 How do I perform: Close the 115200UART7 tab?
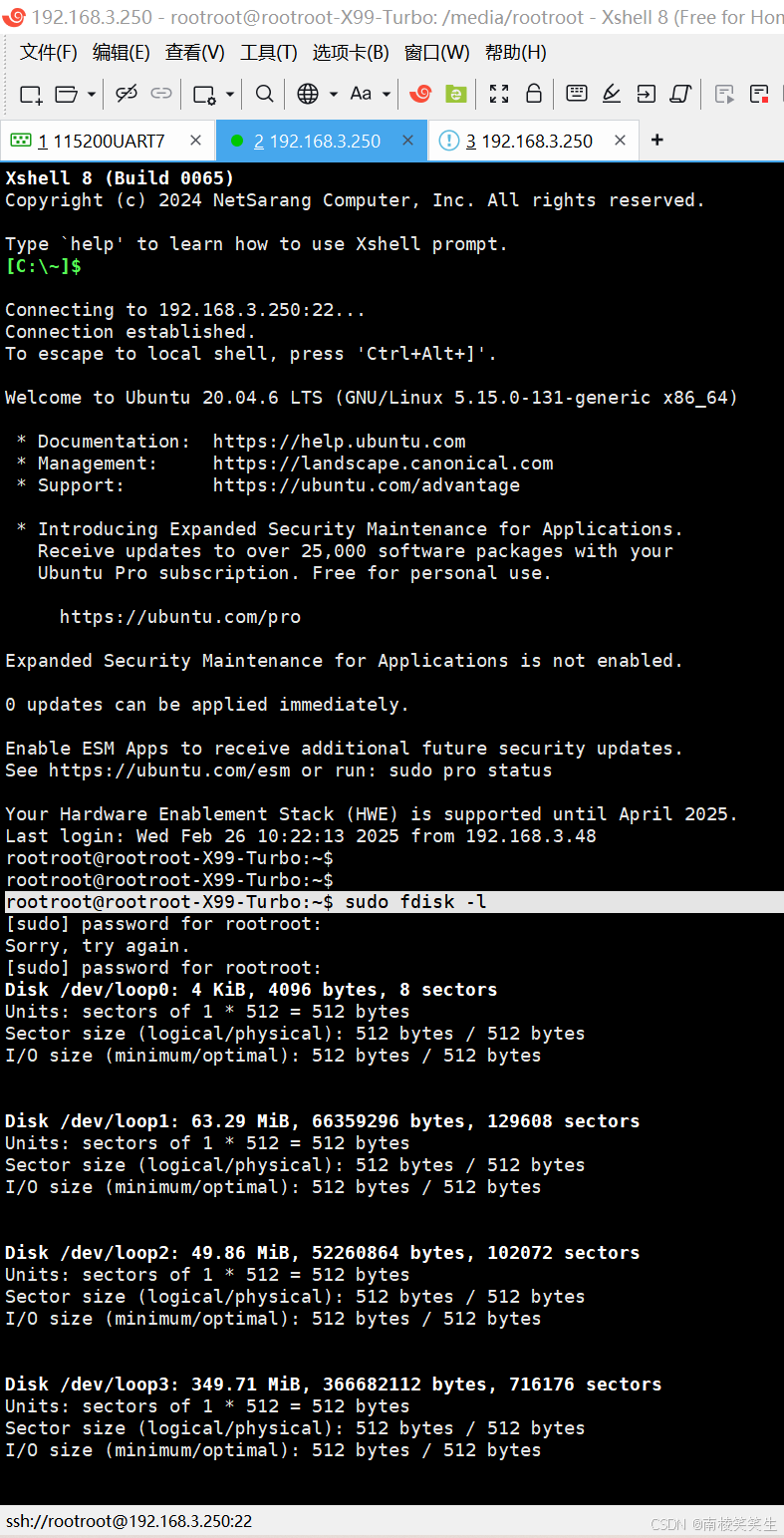(x=195, y=141)
